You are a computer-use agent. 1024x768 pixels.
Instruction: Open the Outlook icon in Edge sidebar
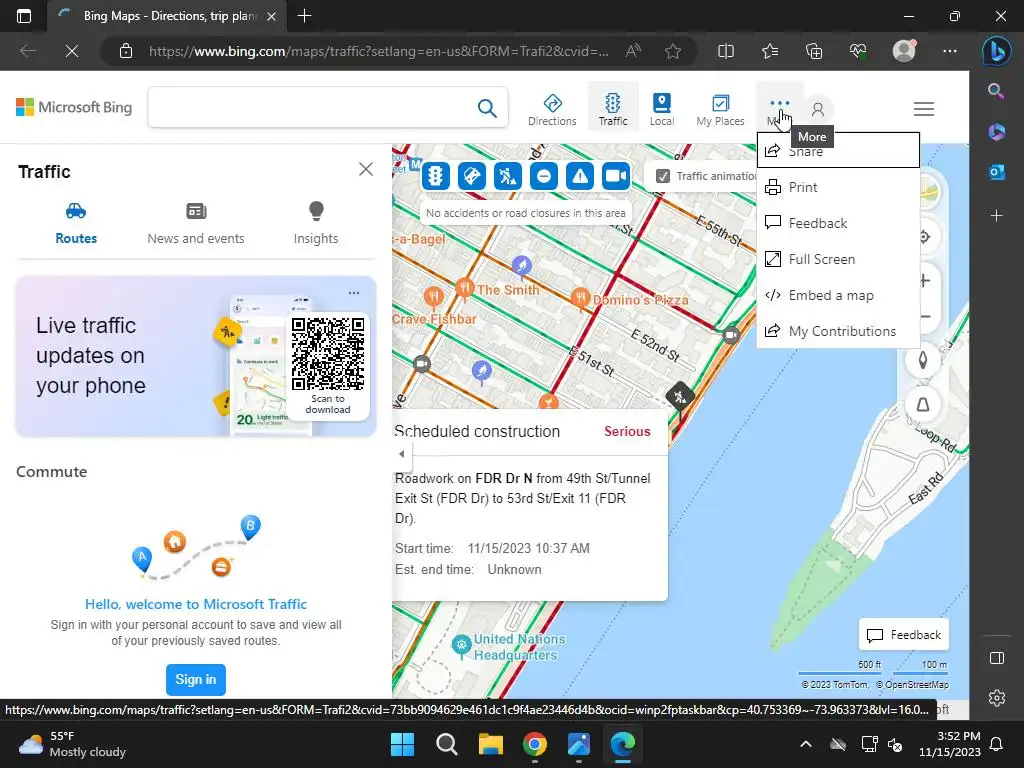point(997,172)
